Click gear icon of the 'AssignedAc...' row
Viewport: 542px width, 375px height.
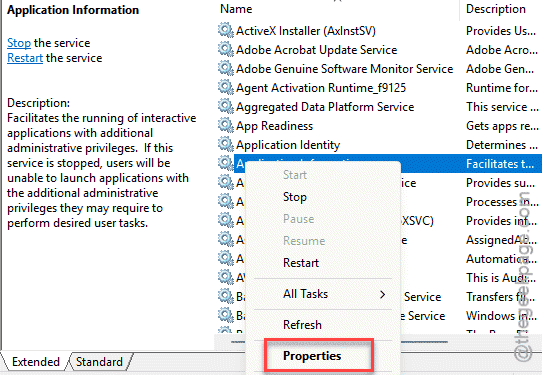226,240
